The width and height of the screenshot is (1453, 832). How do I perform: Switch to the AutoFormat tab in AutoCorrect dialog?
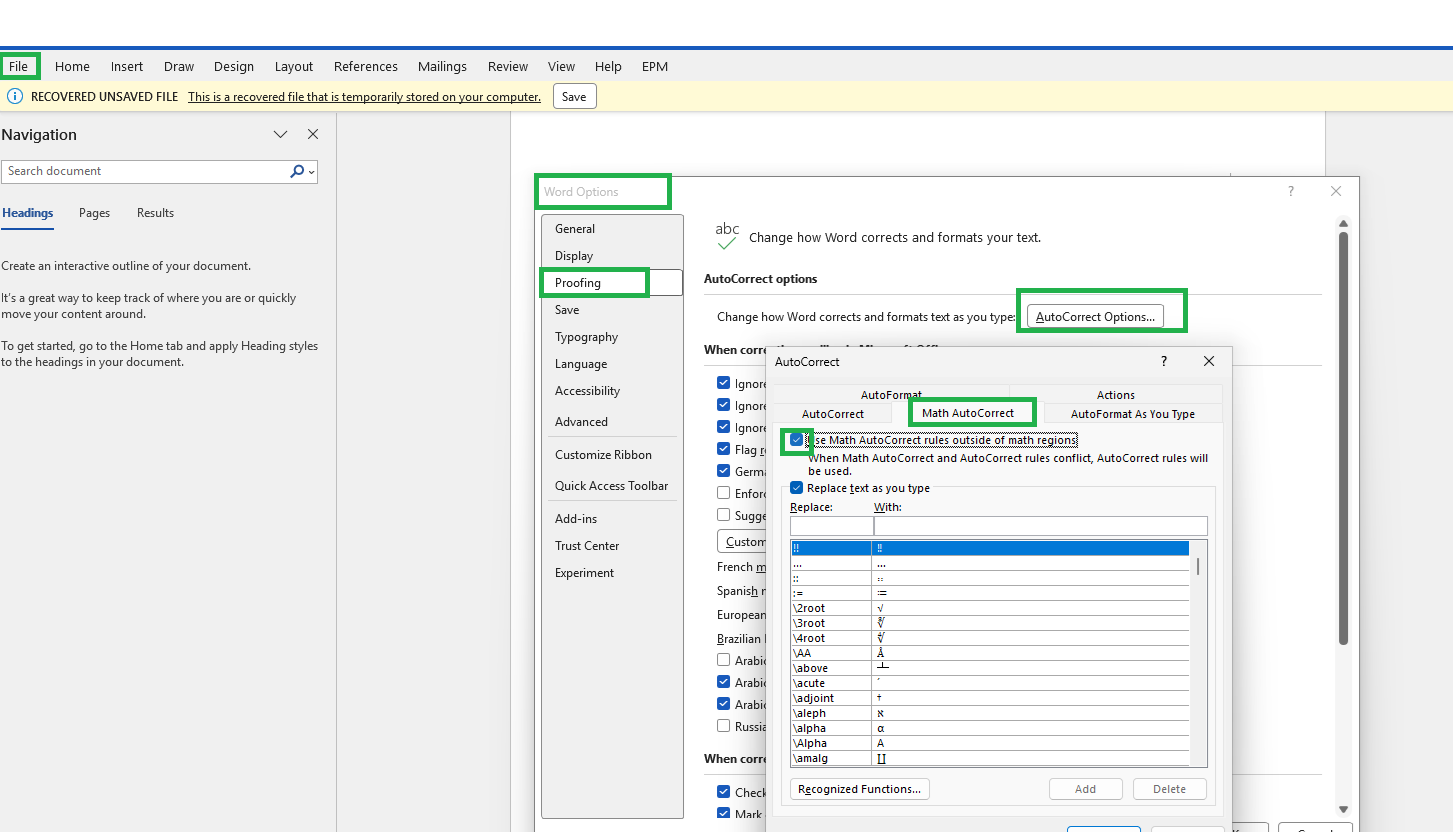pyautogui.click(x=890, y=394)
